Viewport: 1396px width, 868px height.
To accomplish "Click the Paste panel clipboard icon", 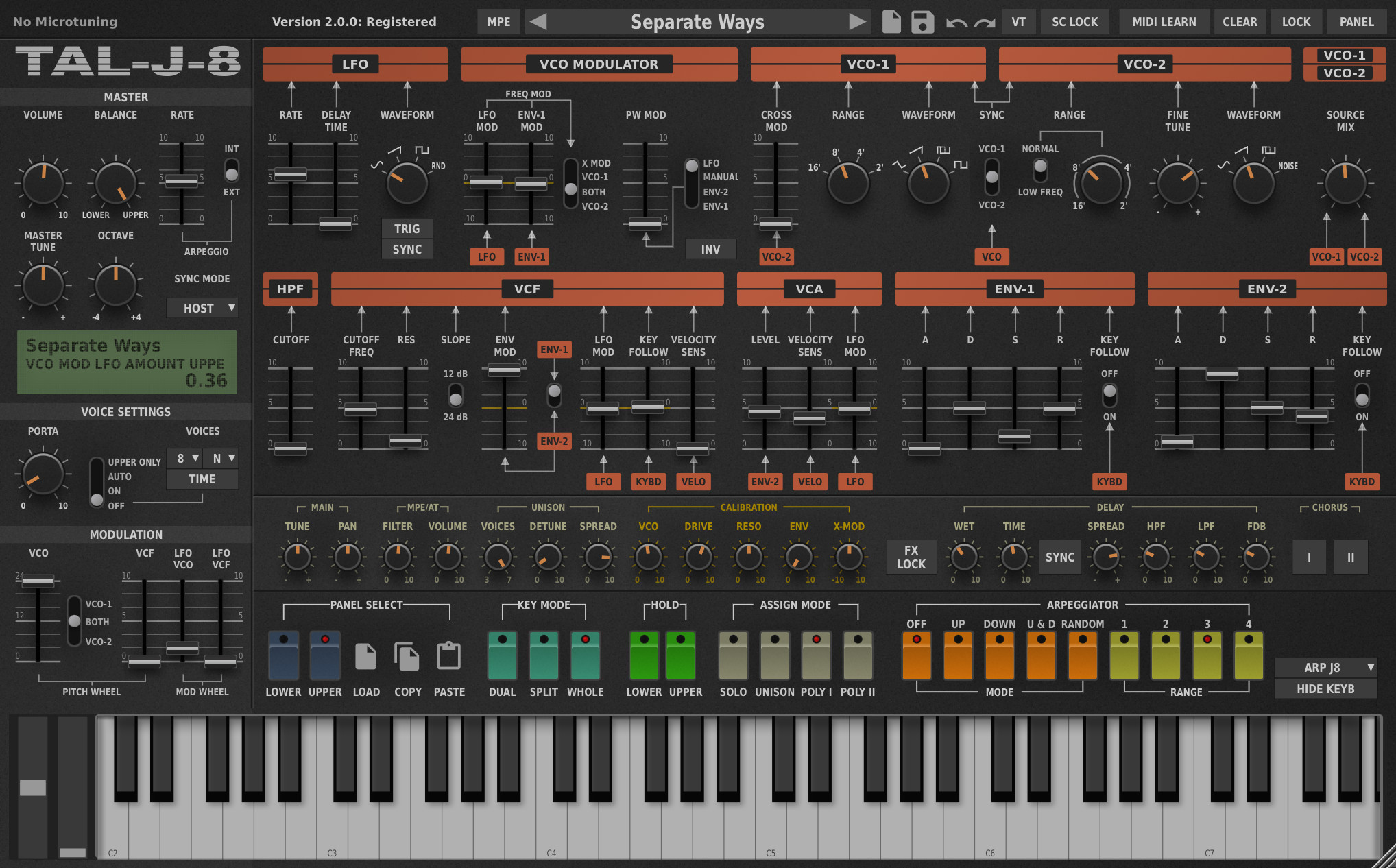I will (x=449, y=655).
